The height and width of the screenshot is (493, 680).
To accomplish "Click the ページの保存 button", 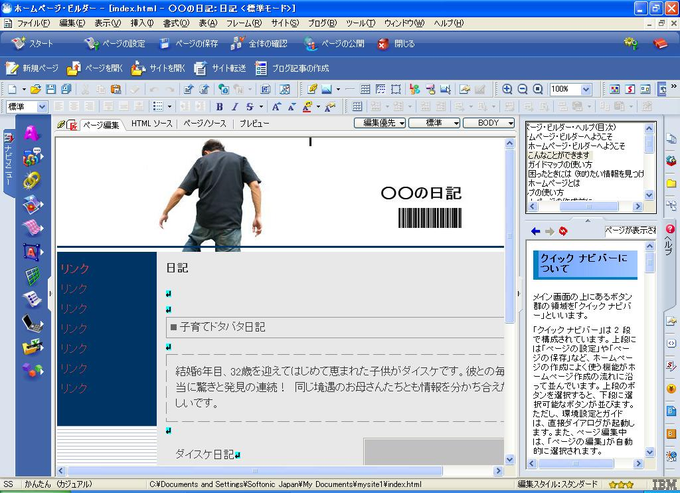I will coord(188,44).
